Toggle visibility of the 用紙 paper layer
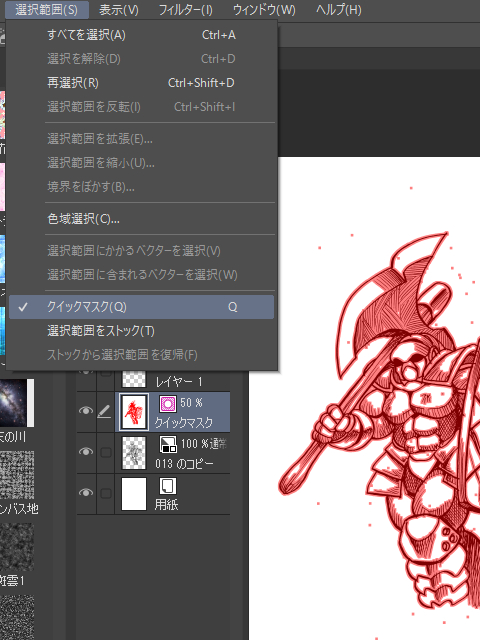 pos(86,493)
